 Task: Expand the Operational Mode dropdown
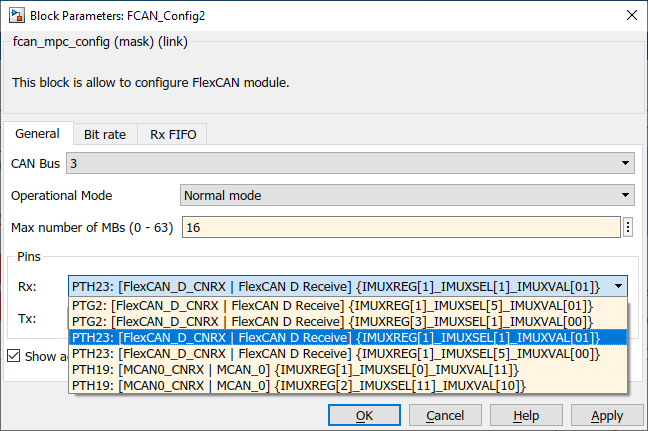tap(407, 195)
